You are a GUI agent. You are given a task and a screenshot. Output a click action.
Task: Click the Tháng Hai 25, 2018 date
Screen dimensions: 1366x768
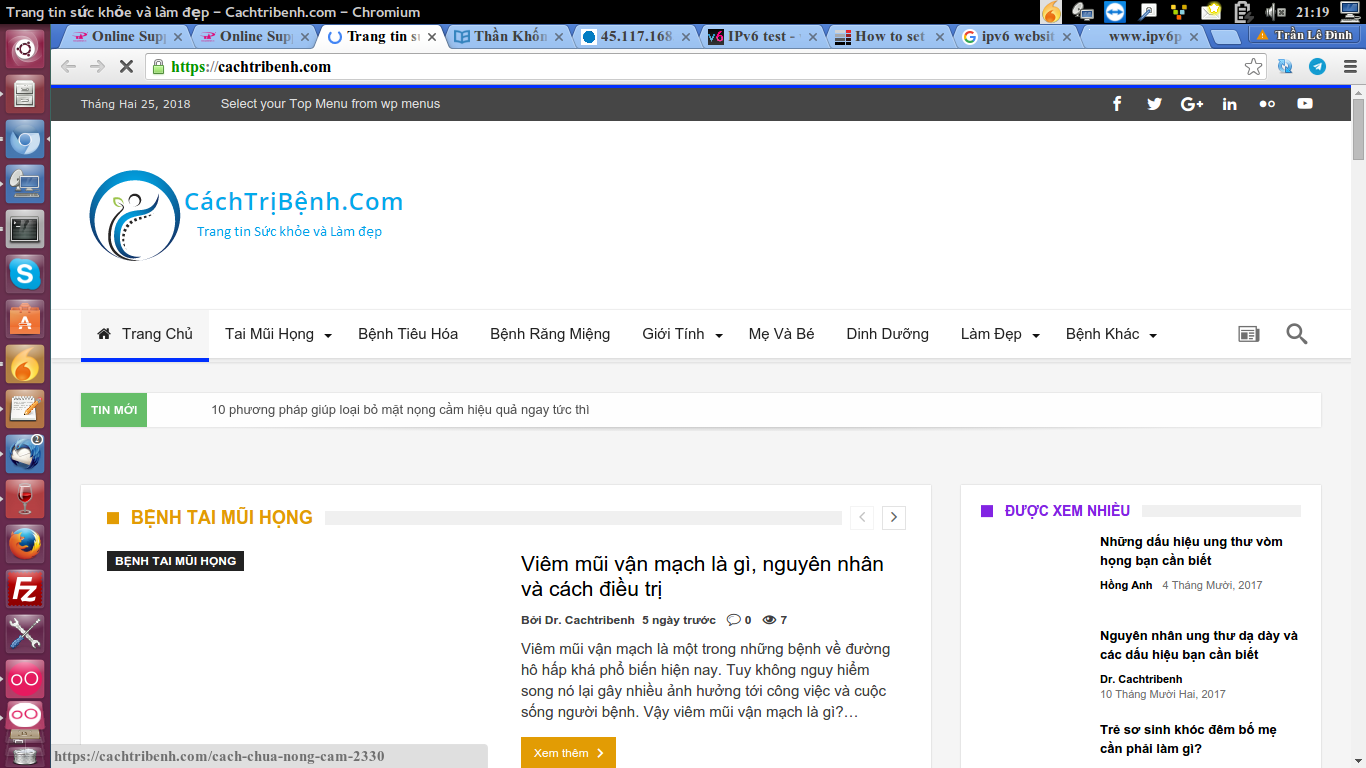pos(136,104)
